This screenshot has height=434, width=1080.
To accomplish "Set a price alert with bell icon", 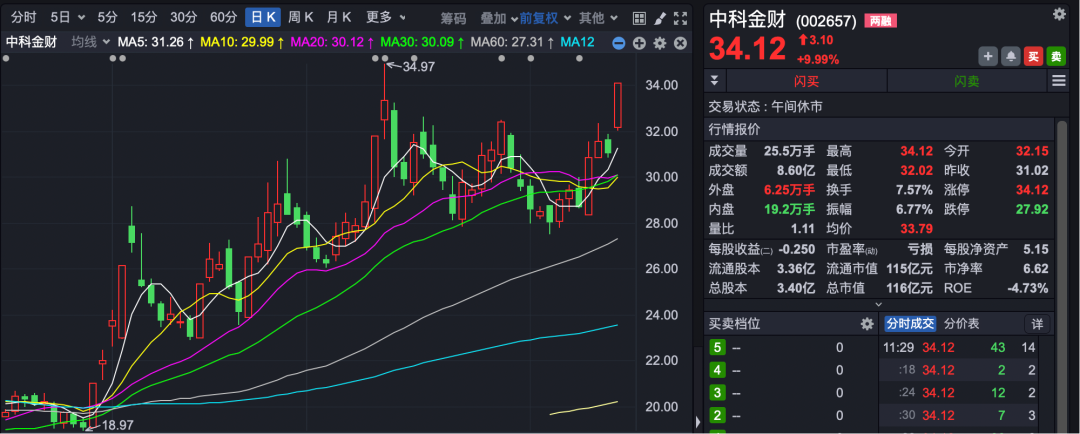I will click(1011, 56).
